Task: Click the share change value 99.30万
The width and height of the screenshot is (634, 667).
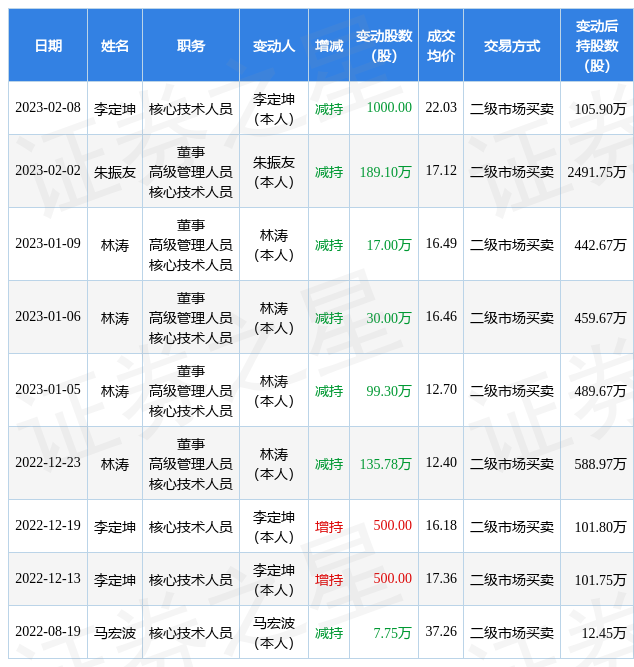Action: [389, 391]
